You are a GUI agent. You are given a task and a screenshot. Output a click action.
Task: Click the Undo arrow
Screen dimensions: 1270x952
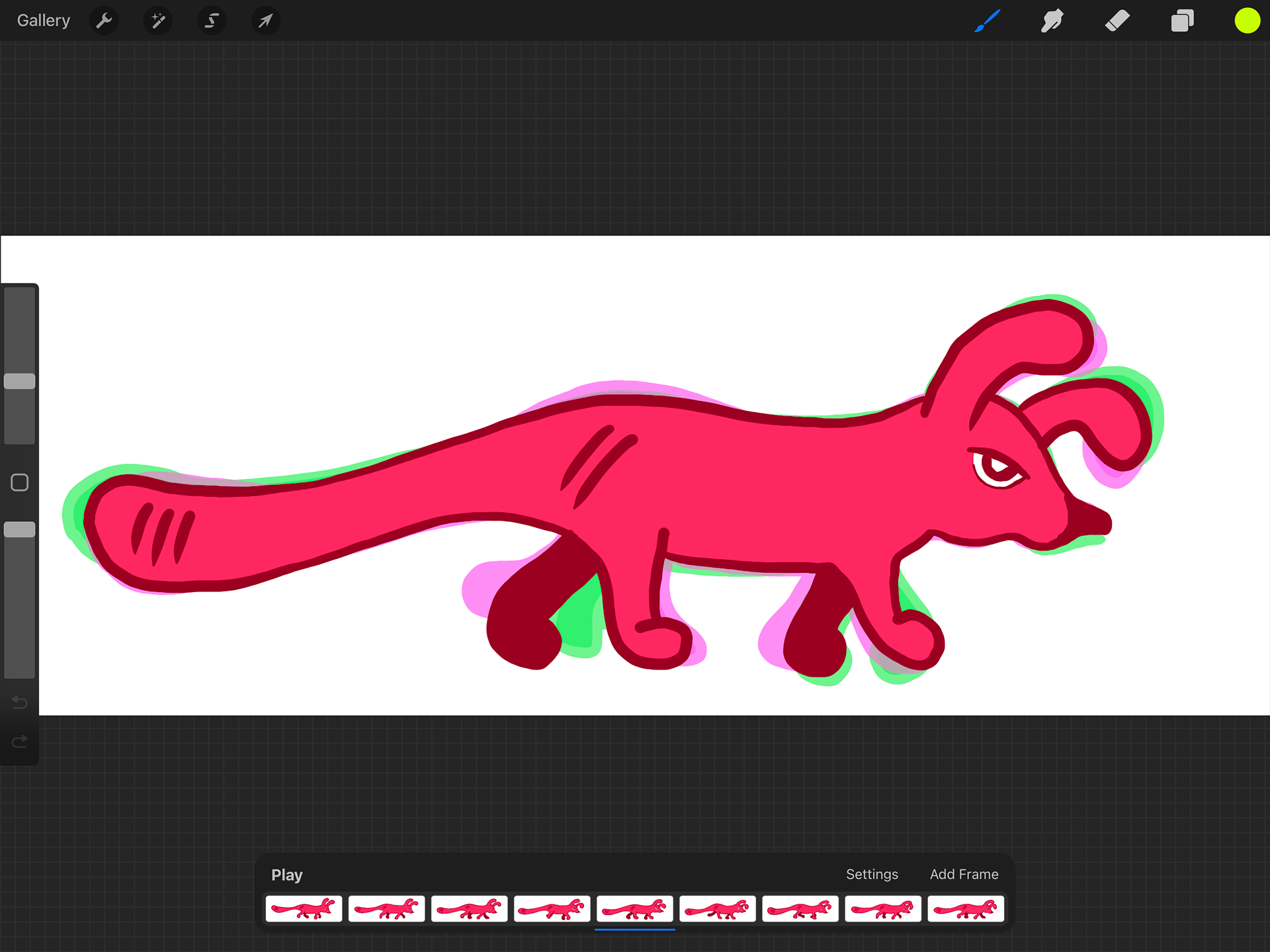(20, 702)
